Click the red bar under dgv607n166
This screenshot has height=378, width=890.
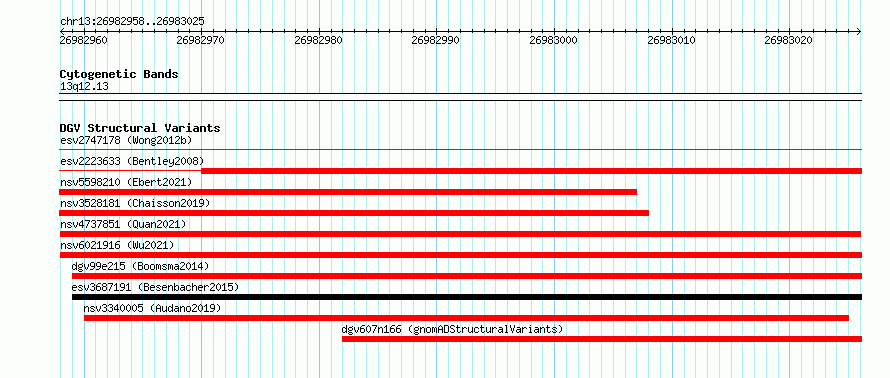602,339
